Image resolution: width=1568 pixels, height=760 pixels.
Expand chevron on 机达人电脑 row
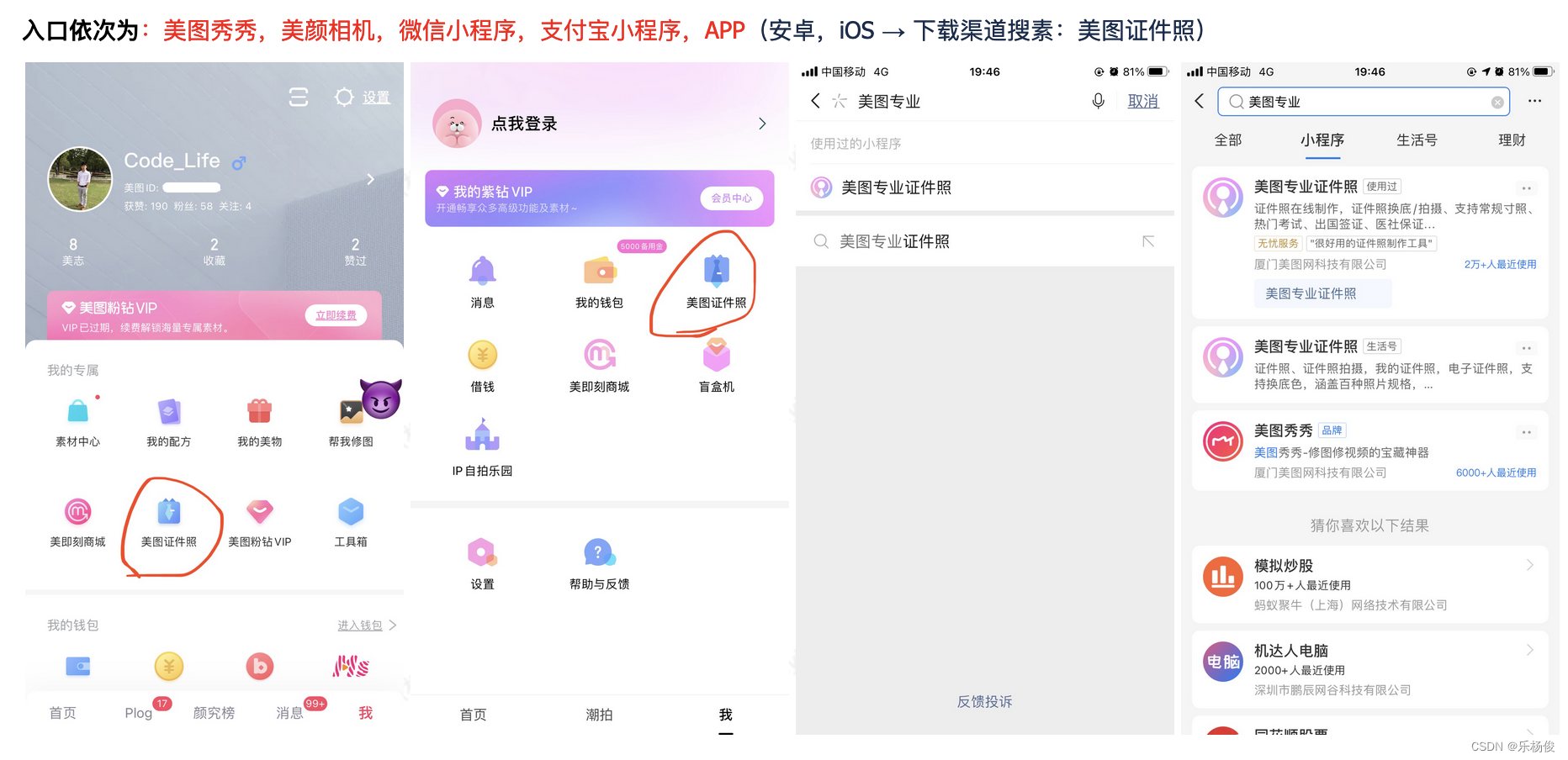tap(1530, 650)
